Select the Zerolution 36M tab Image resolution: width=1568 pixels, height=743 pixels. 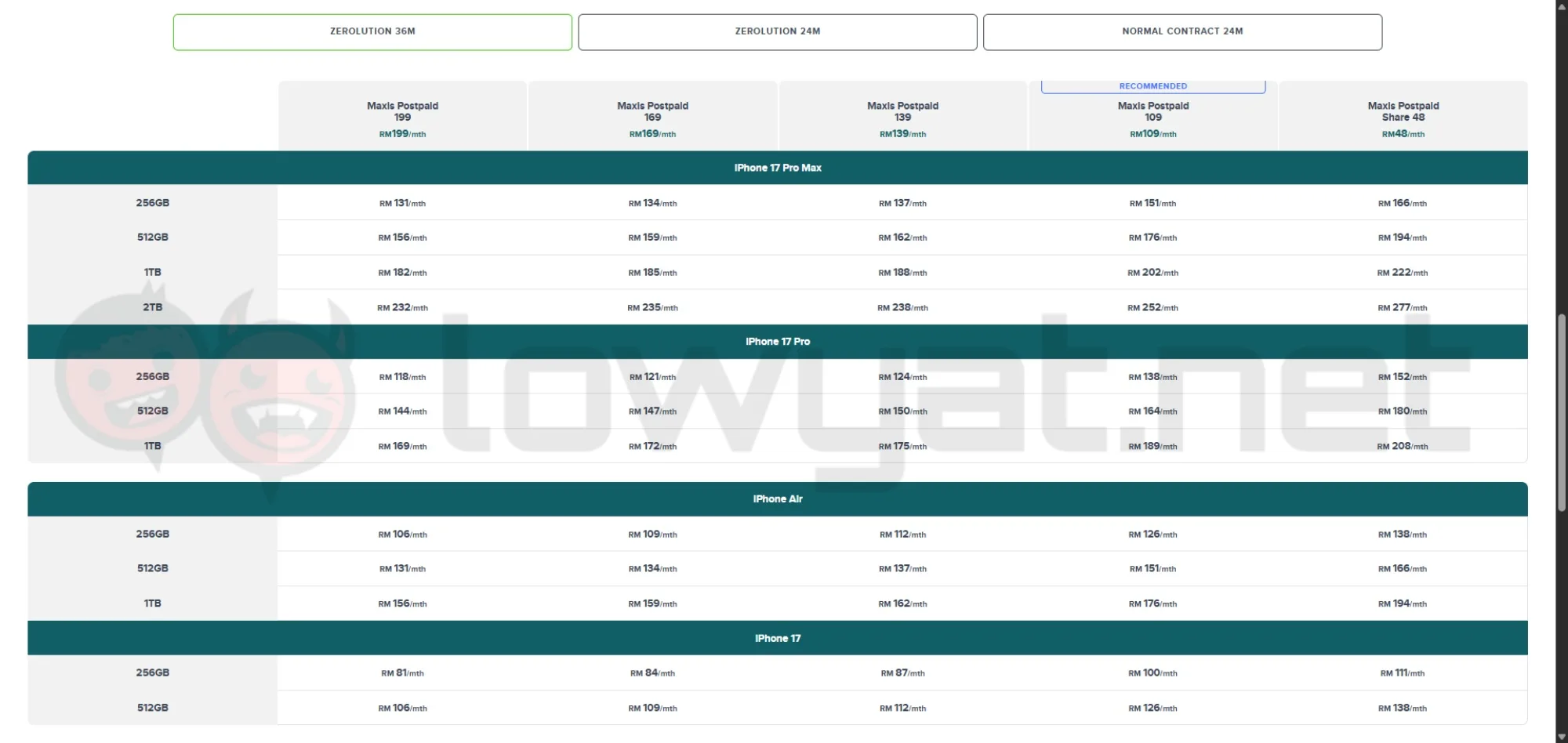click(x=372, y=32)
